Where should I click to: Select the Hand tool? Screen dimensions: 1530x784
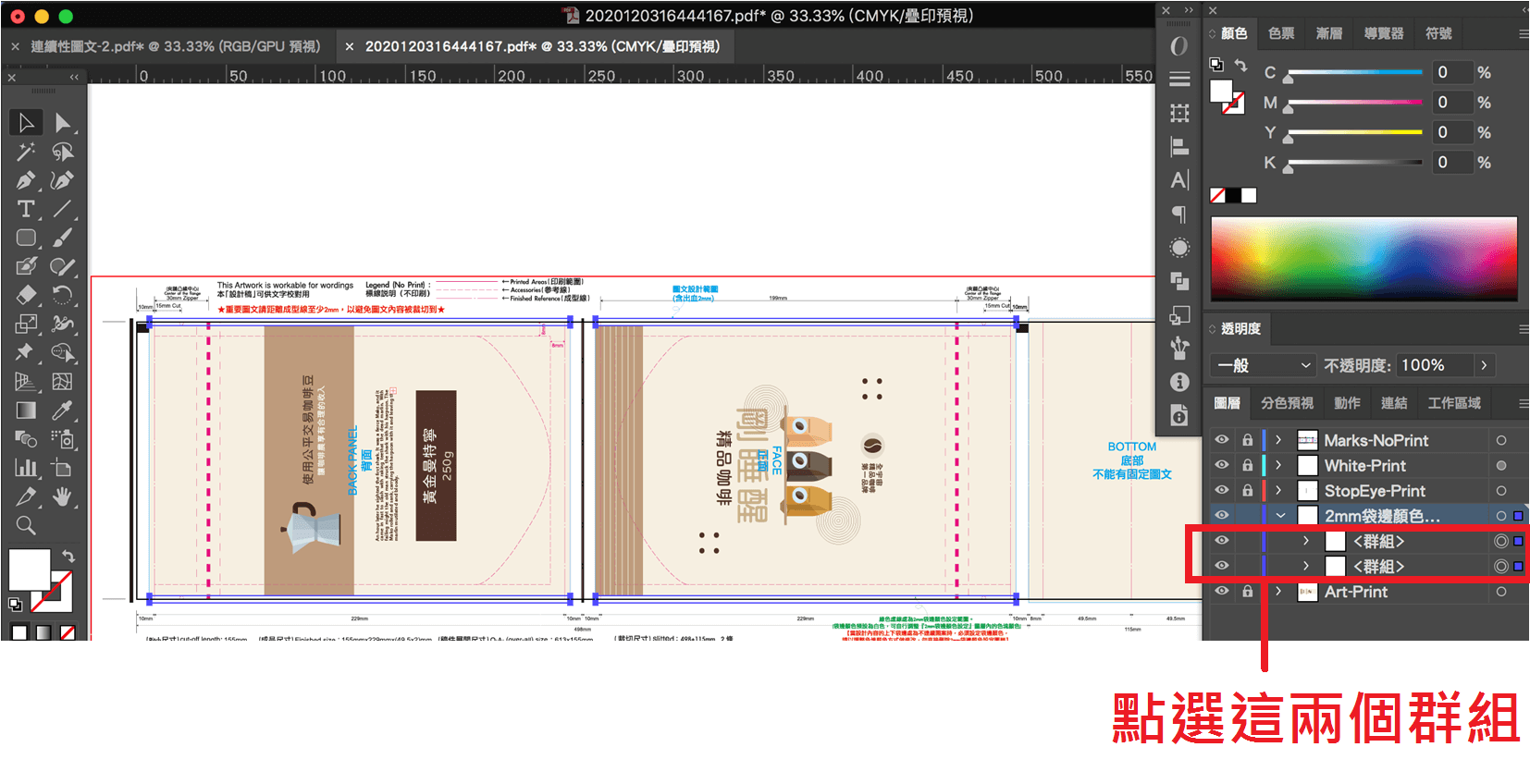pyautogui.click(x=62, y=497)
